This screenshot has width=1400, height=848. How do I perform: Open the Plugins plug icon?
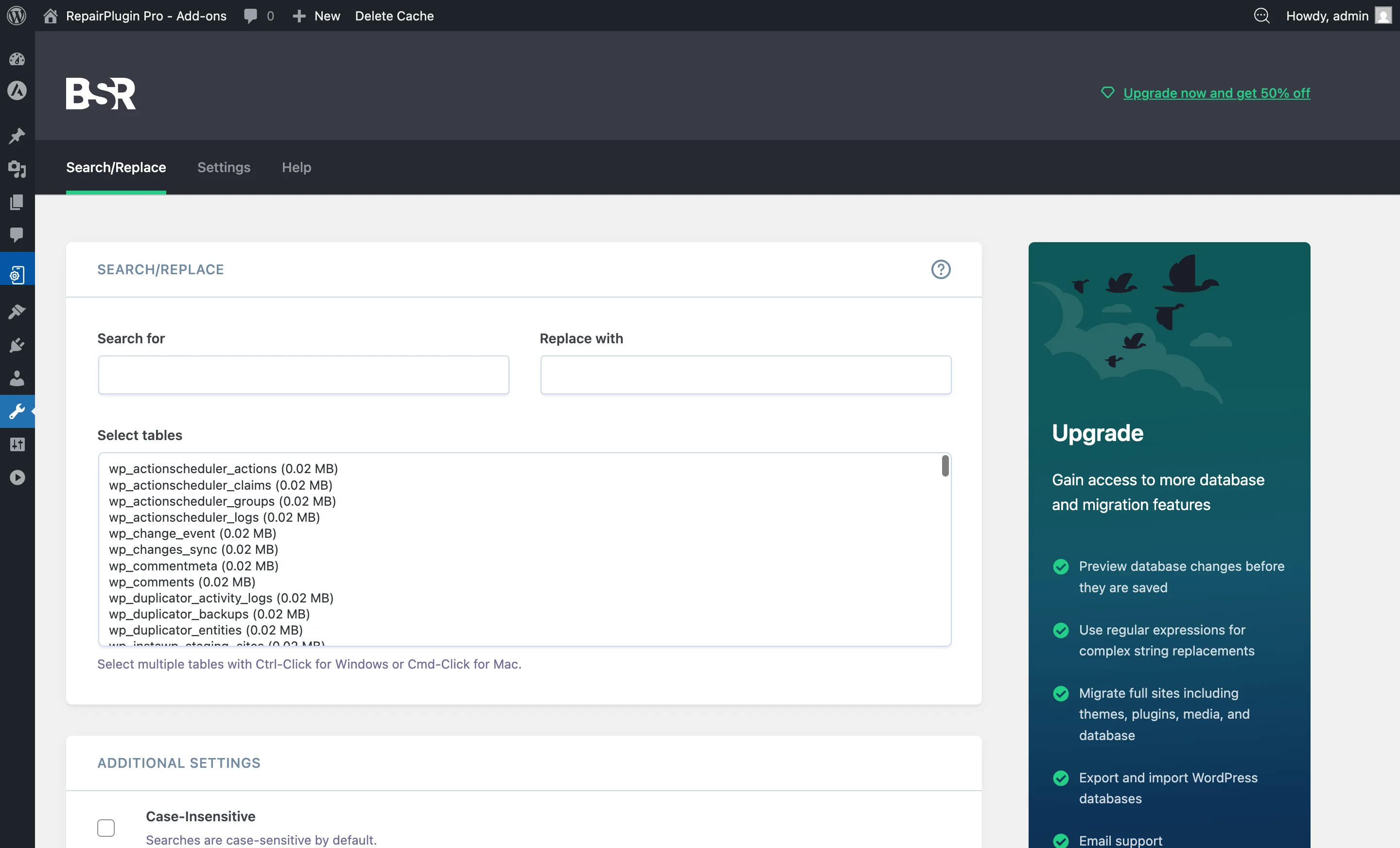[17, 344]
